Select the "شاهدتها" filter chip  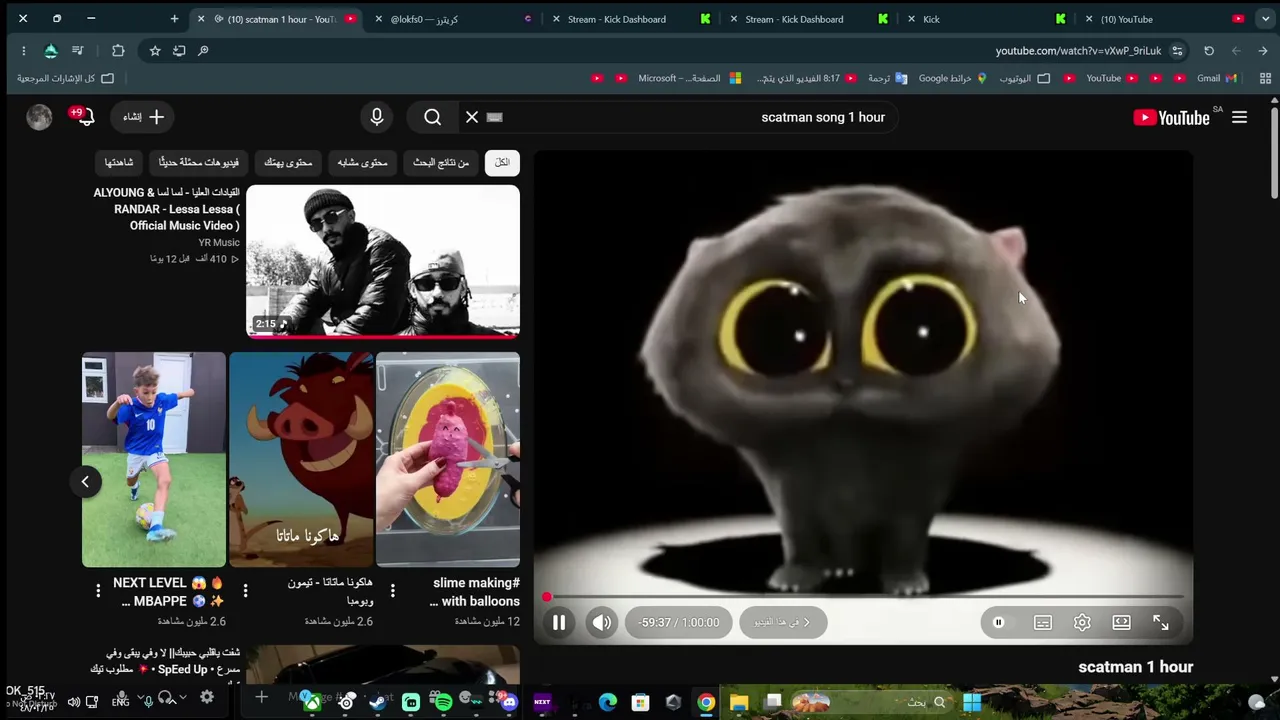(119, 162)
